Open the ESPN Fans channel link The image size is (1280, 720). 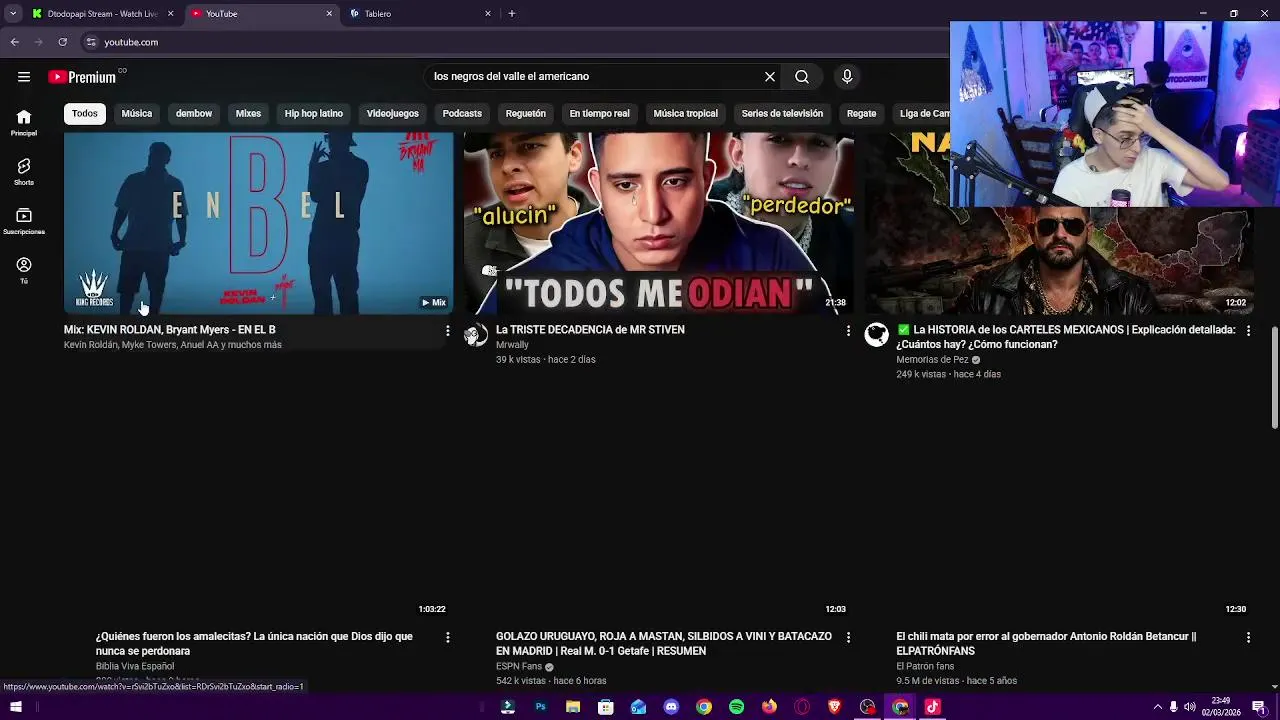[x=519, y=667]
